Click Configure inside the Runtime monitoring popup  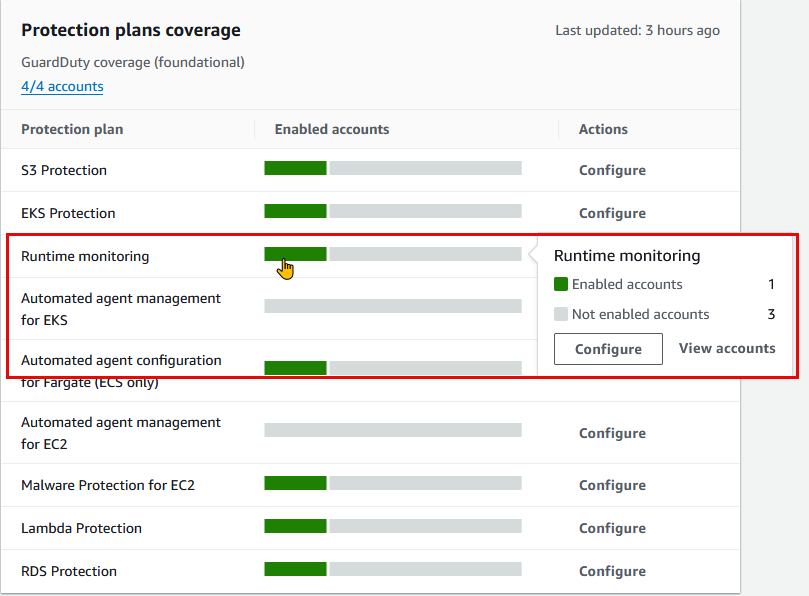coord(608,348)
